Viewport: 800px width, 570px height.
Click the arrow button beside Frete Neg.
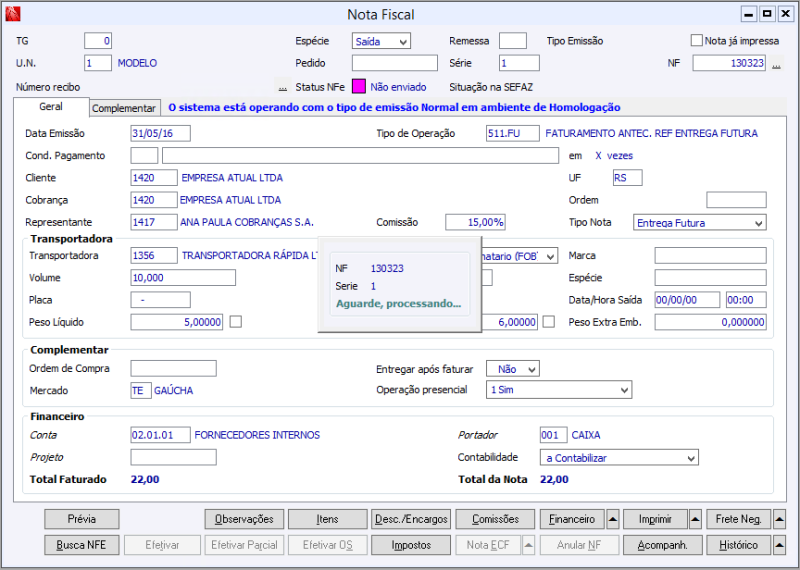[779, 519]
